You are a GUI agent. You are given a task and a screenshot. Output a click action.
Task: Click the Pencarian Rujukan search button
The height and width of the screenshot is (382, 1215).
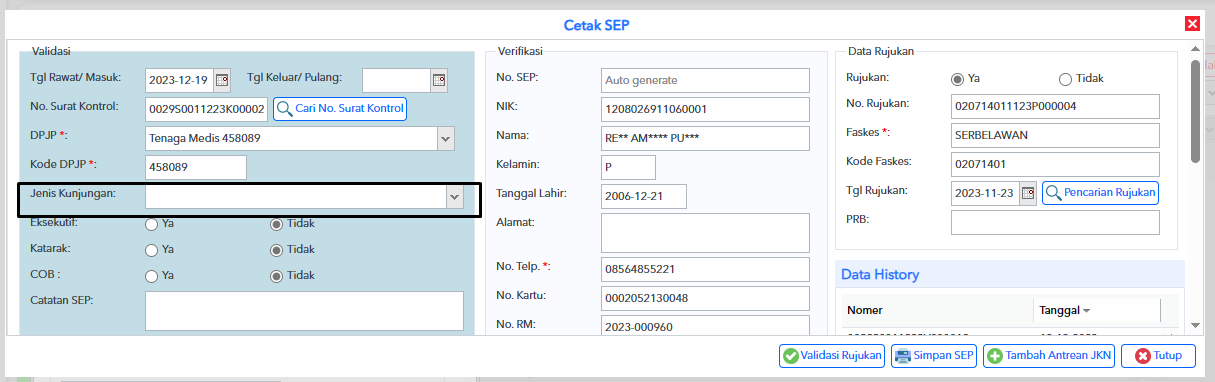point(1100,192)
